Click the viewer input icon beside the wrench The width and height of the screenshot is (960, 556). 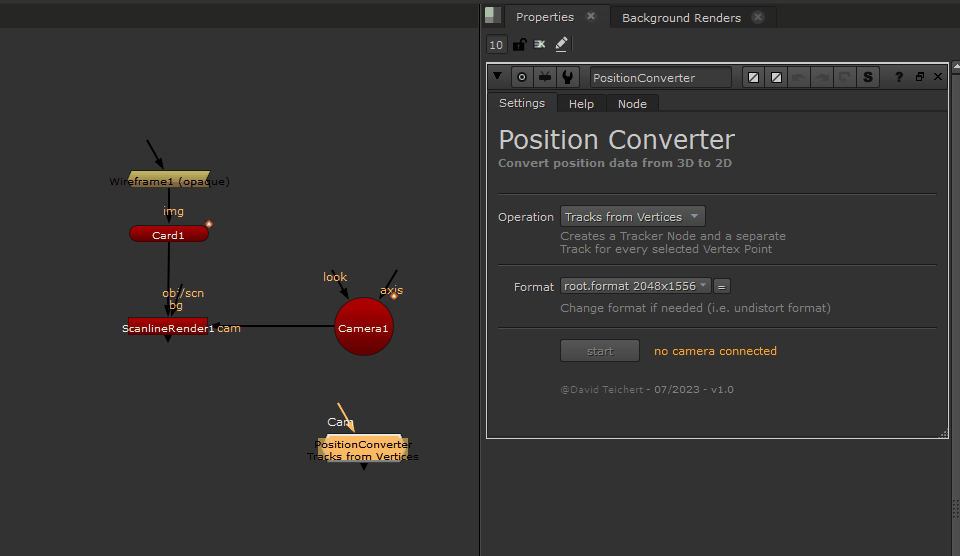point(545,77)
